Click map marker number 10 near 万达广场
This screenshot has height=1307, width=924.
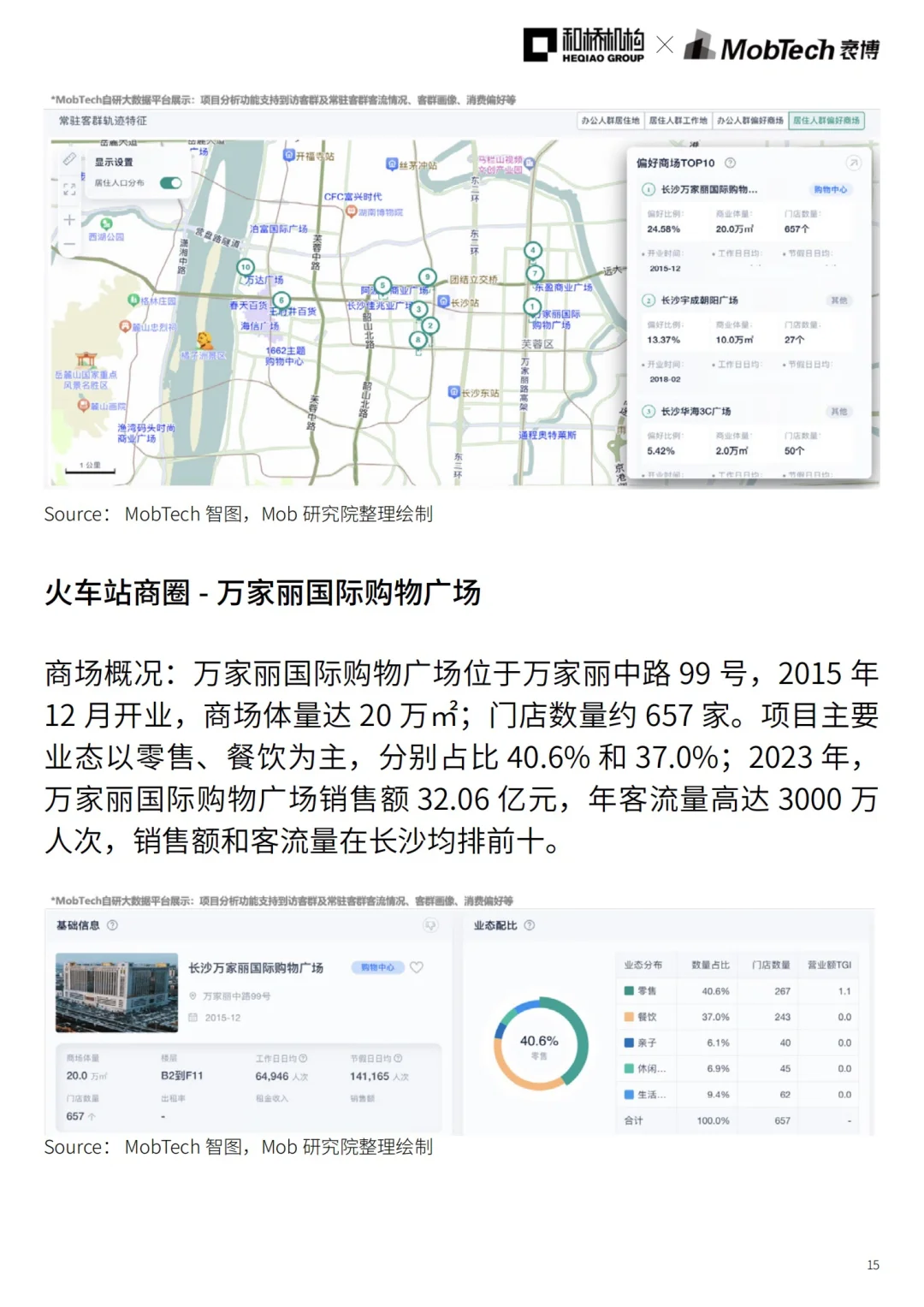coord(246,267)
